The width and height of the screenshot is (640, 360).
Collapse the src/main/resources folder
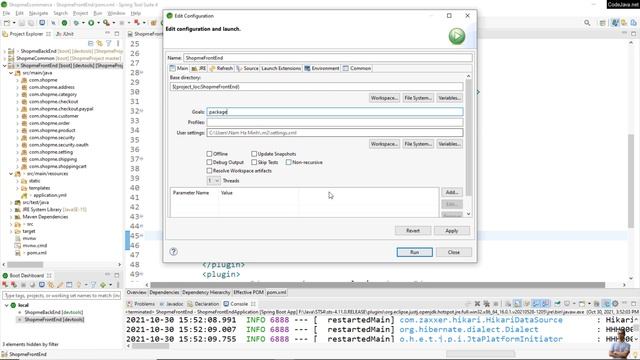(11, 174)
